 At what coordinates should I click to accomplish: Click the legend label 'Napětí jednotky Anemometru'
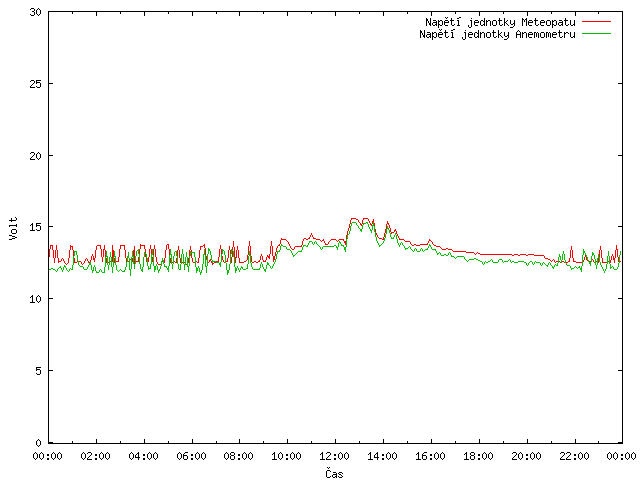[497, 34]
